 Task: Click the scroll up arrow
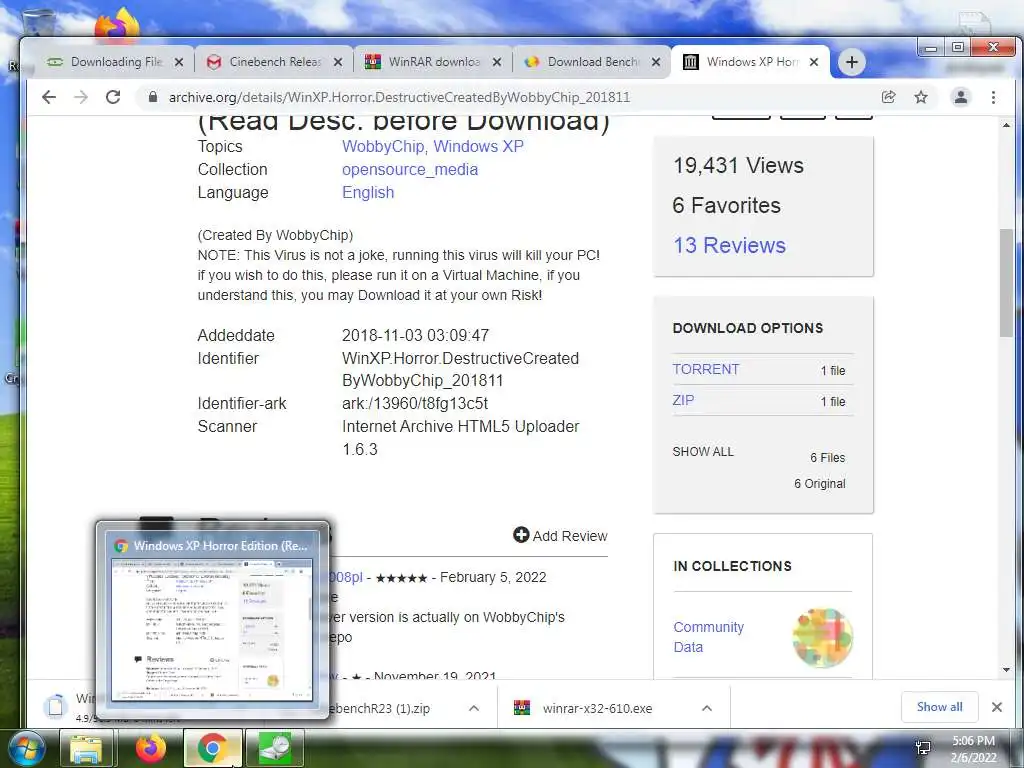1006,125
